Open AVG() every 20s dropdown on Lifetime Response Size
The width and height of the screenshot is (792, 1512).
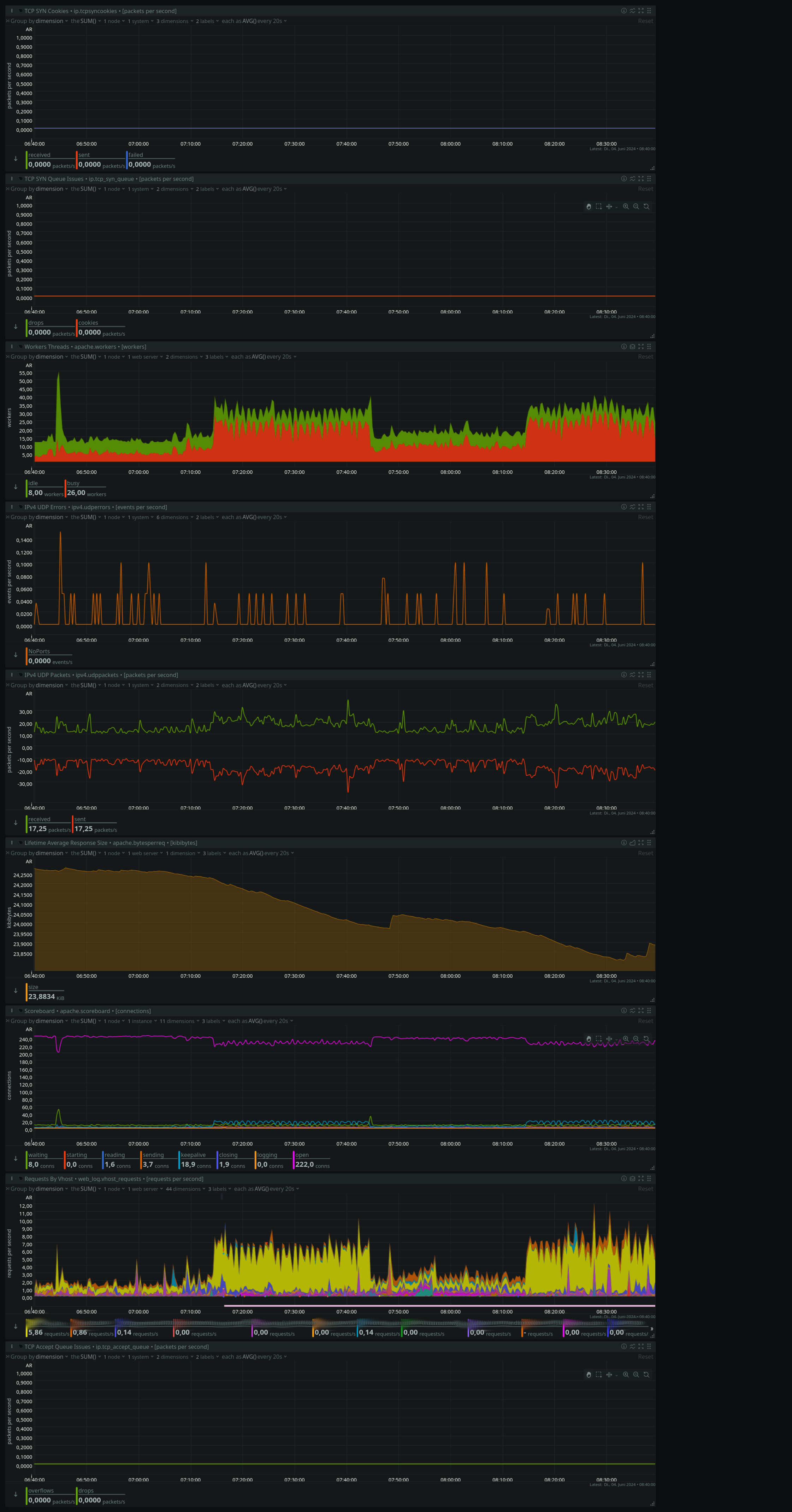271,853
